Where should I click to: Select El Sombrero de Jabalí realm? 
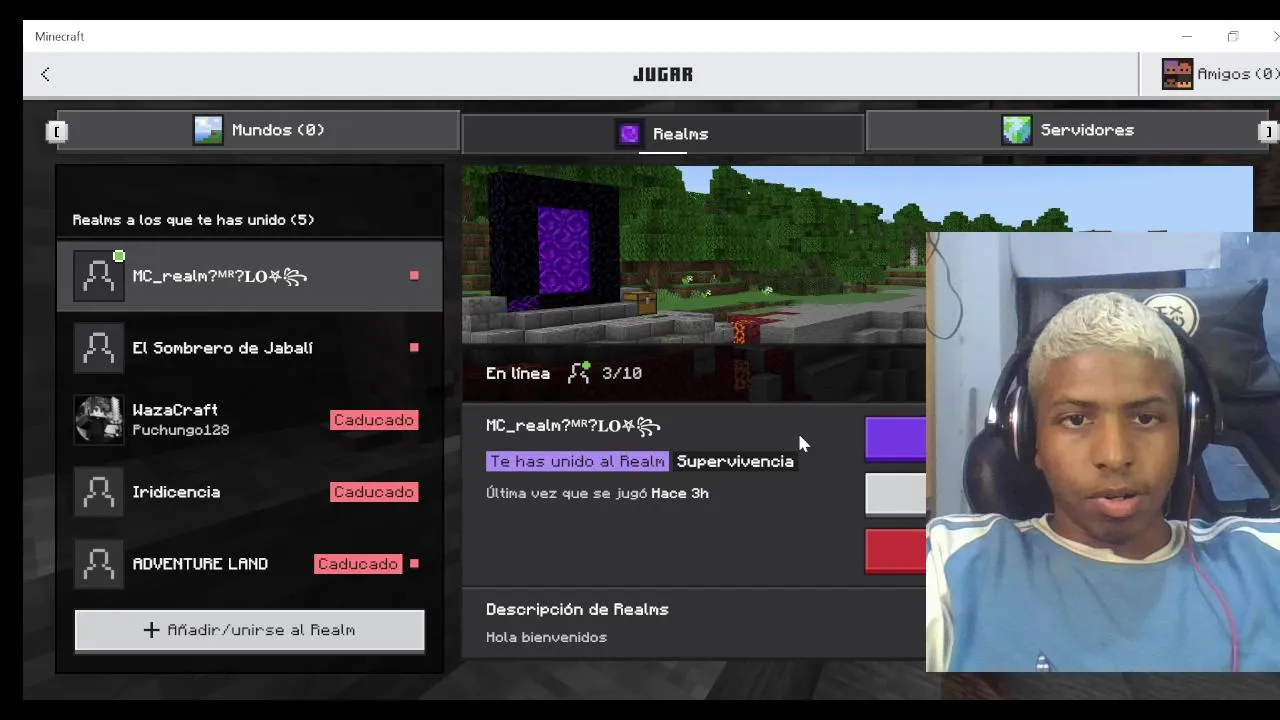249,348
